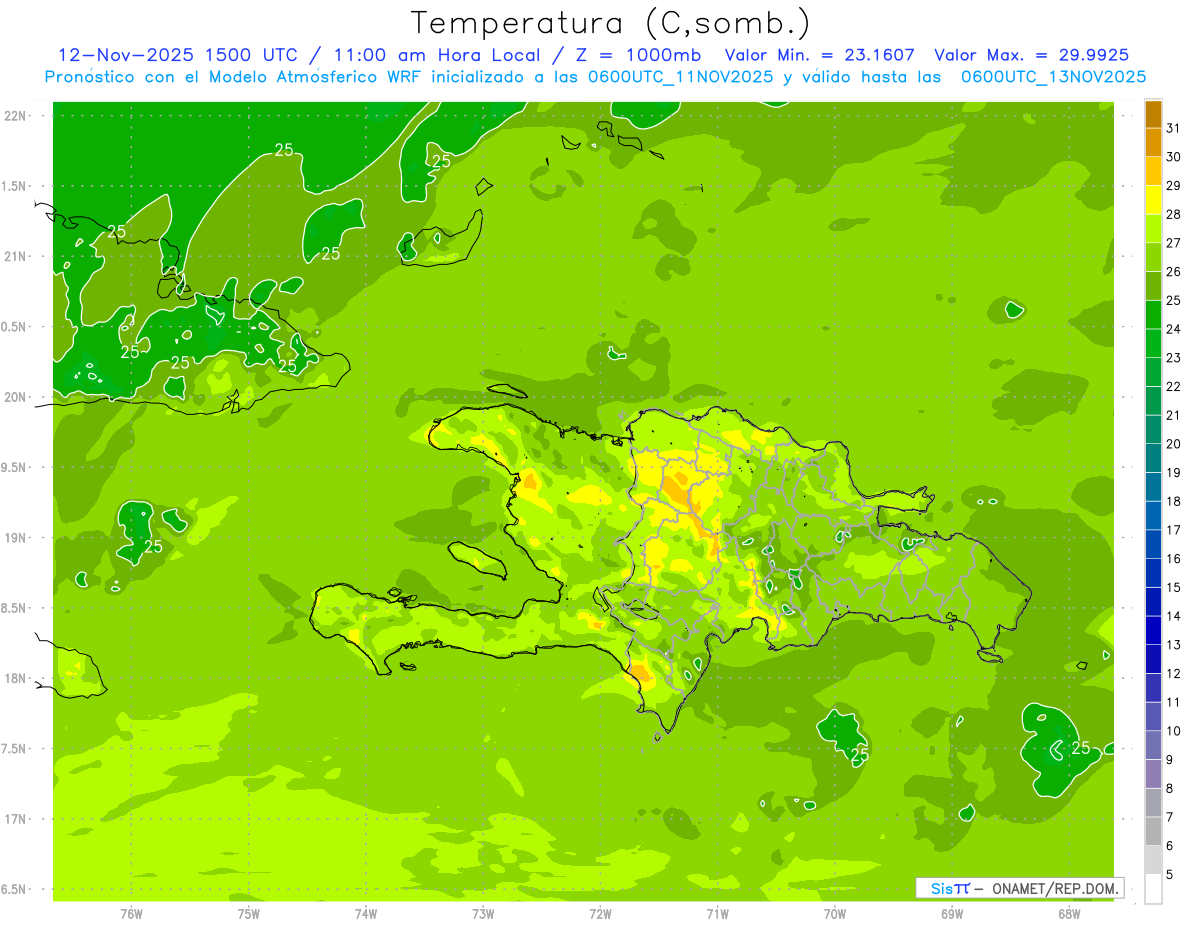
Task: Click the colorbar value label '28'
Action: click(1173, 214)
